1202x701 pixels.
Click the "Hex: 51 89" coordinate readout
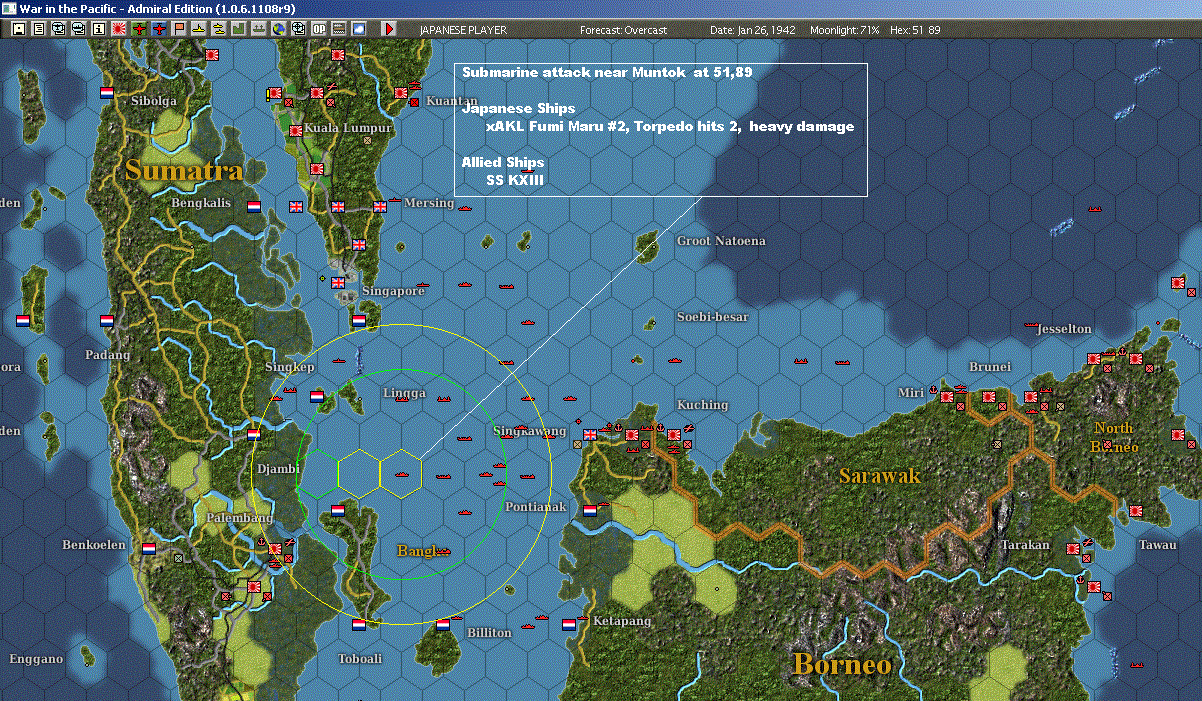click(914, 30)
